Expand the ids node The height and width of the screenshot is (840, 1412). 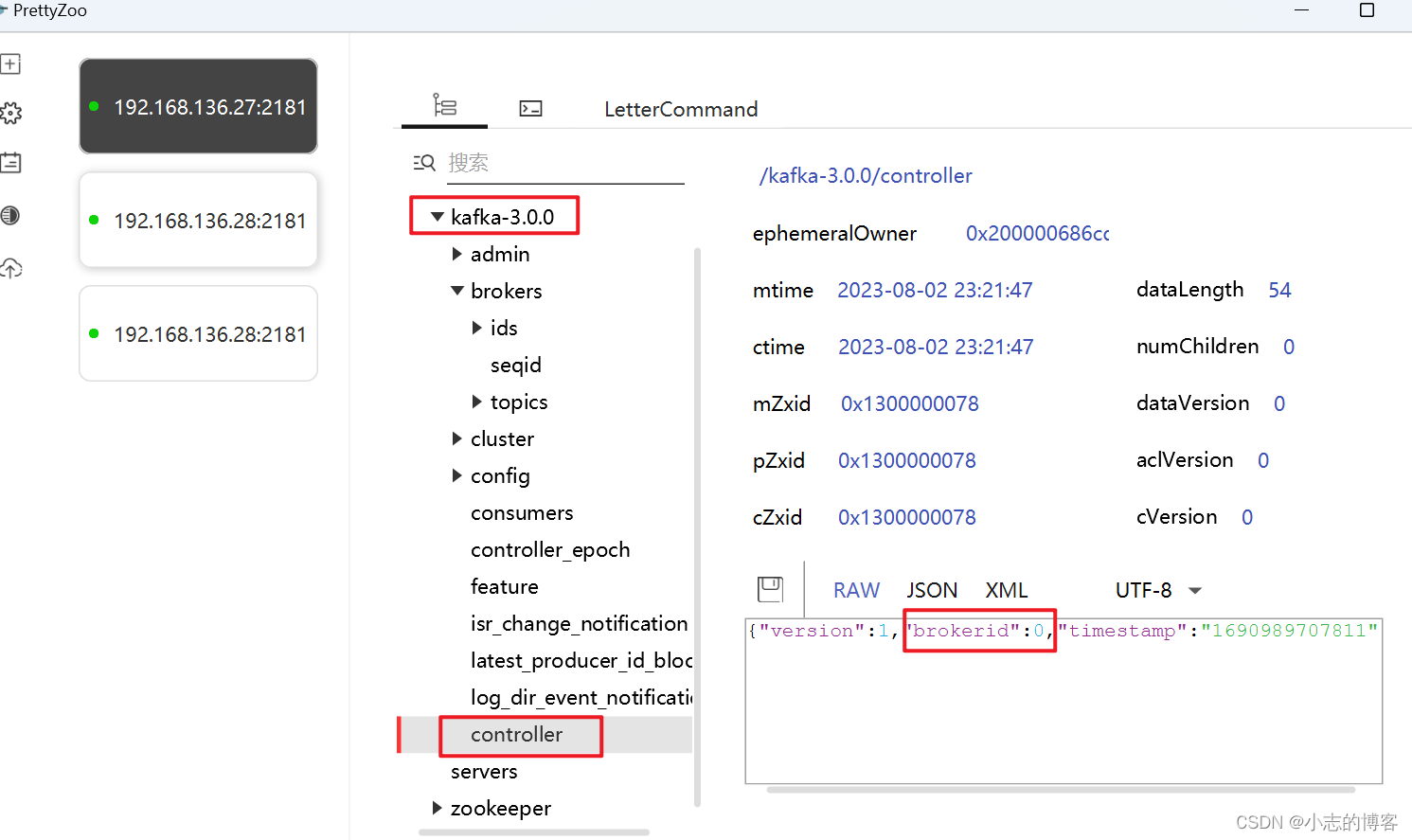pyautogui.click(x=477, y=328)
